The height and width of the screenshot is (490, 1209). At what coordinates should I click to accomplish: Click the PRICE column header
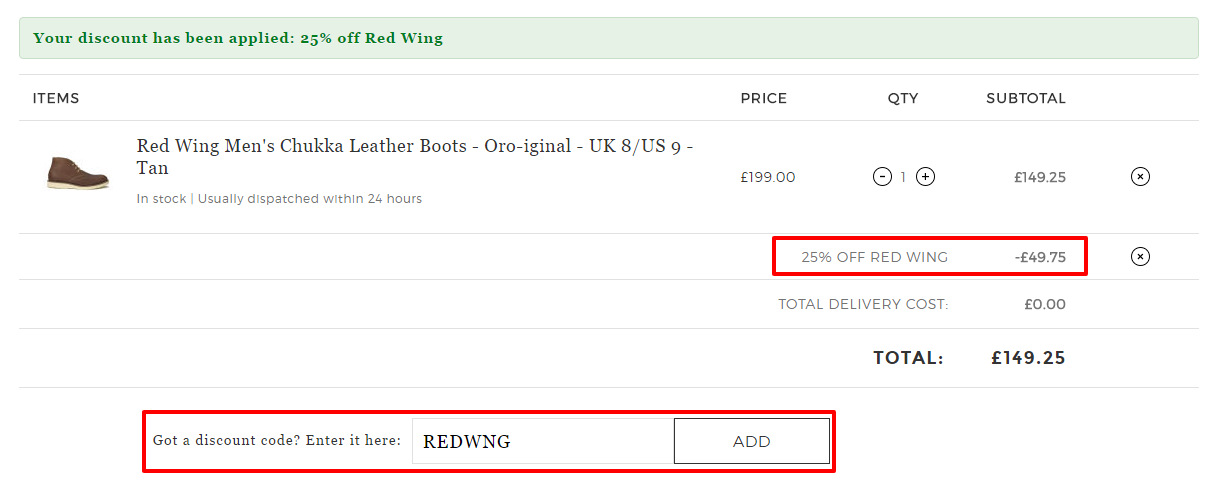(x=764, y=98)
